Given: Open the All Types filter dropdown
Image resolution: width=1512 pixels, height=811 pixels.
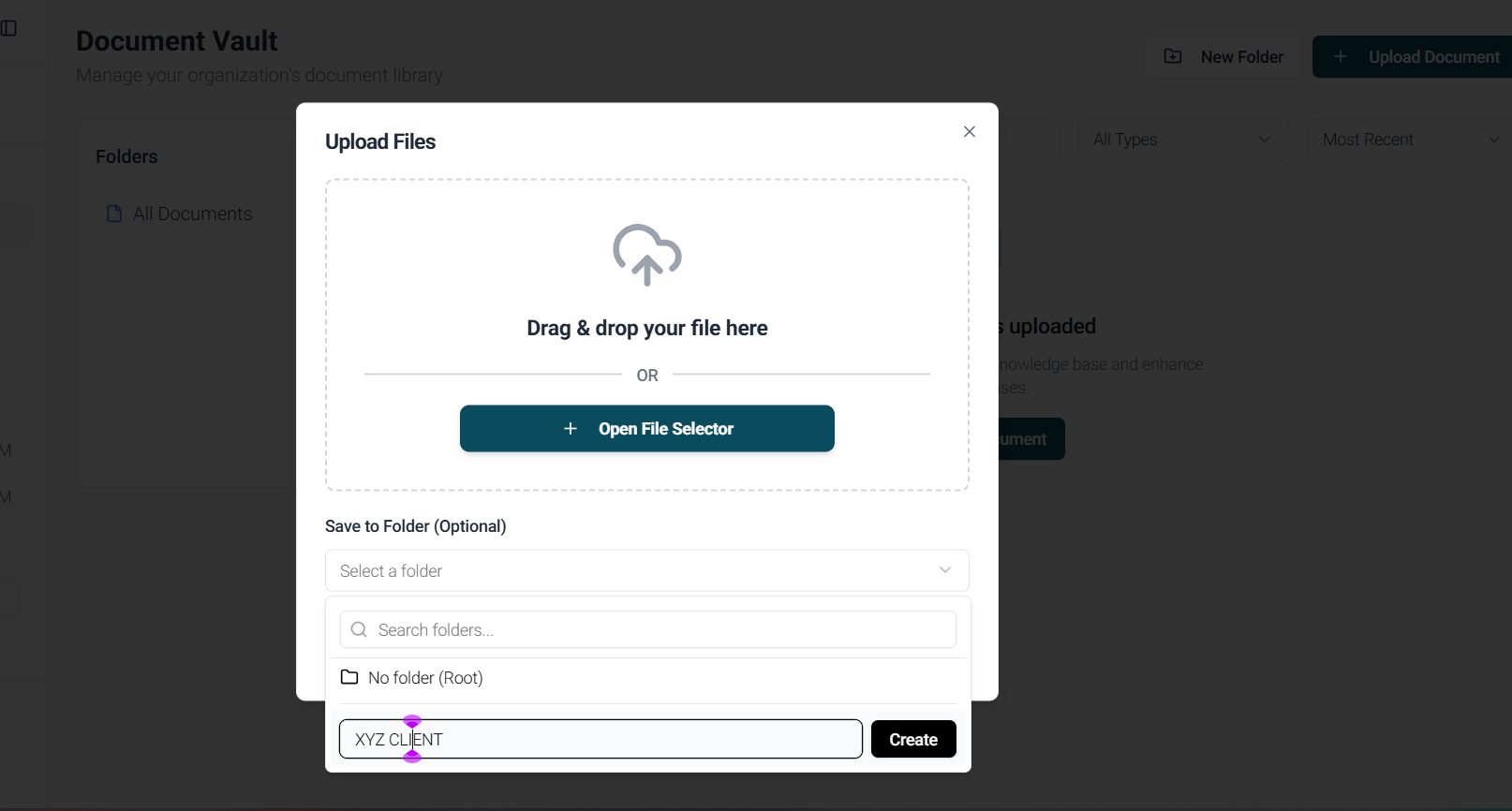Looking at the screenshot, I should (x=1183, y=140).
